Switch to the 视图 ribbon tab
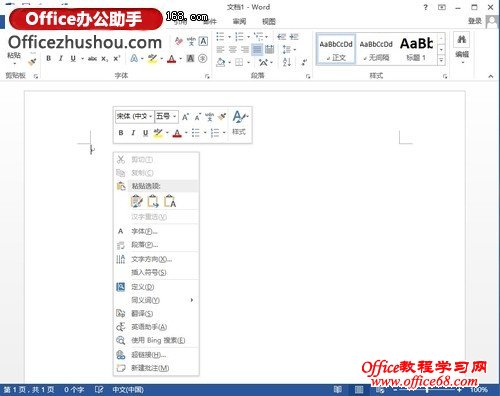The image size is (500, 396). [269, 22]
